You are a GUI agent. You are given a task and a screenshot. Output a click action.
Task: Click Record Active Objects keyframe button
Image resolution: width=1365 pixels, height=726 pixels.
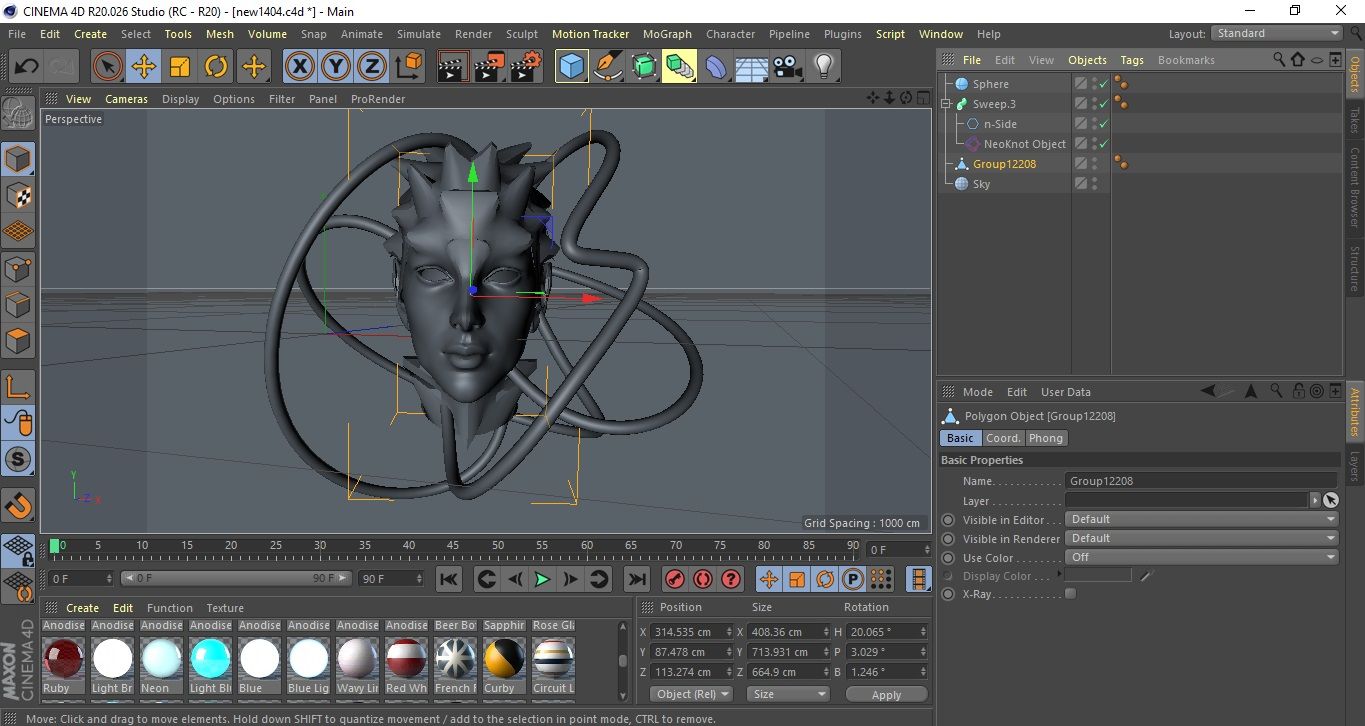675,579
